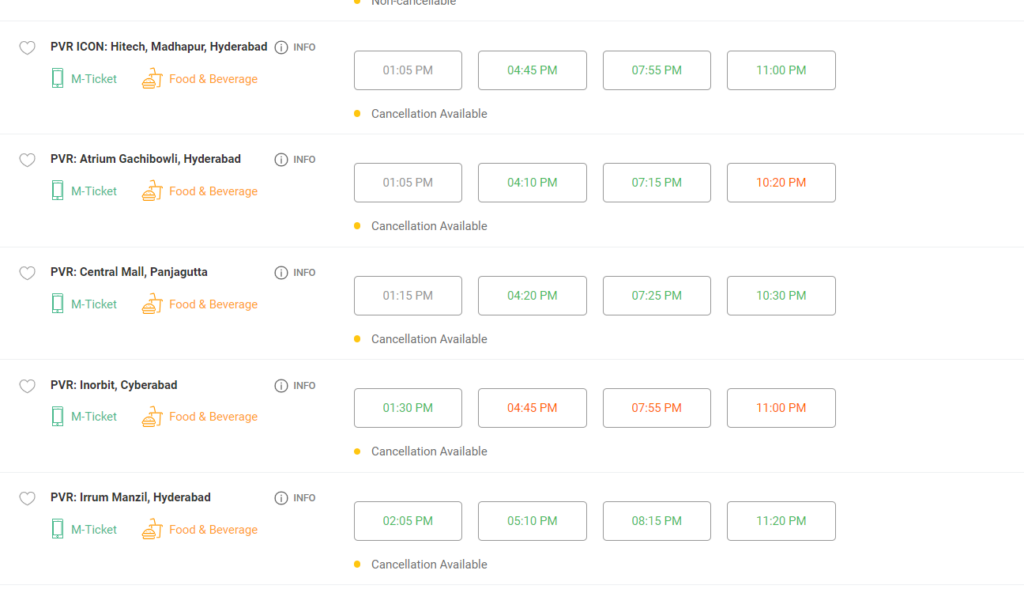Click Cancellation Available text under PVR ICON Hitech
The image size is (1024, 593).
click(x=429, y=114)
